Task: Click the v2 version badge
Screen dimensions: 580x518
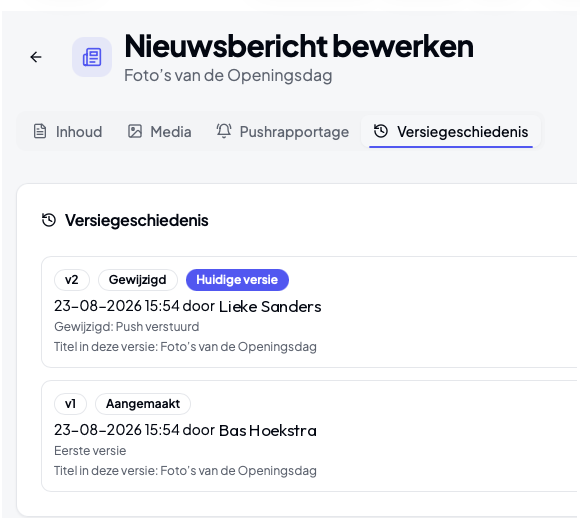Action: [x=72, y=280]
